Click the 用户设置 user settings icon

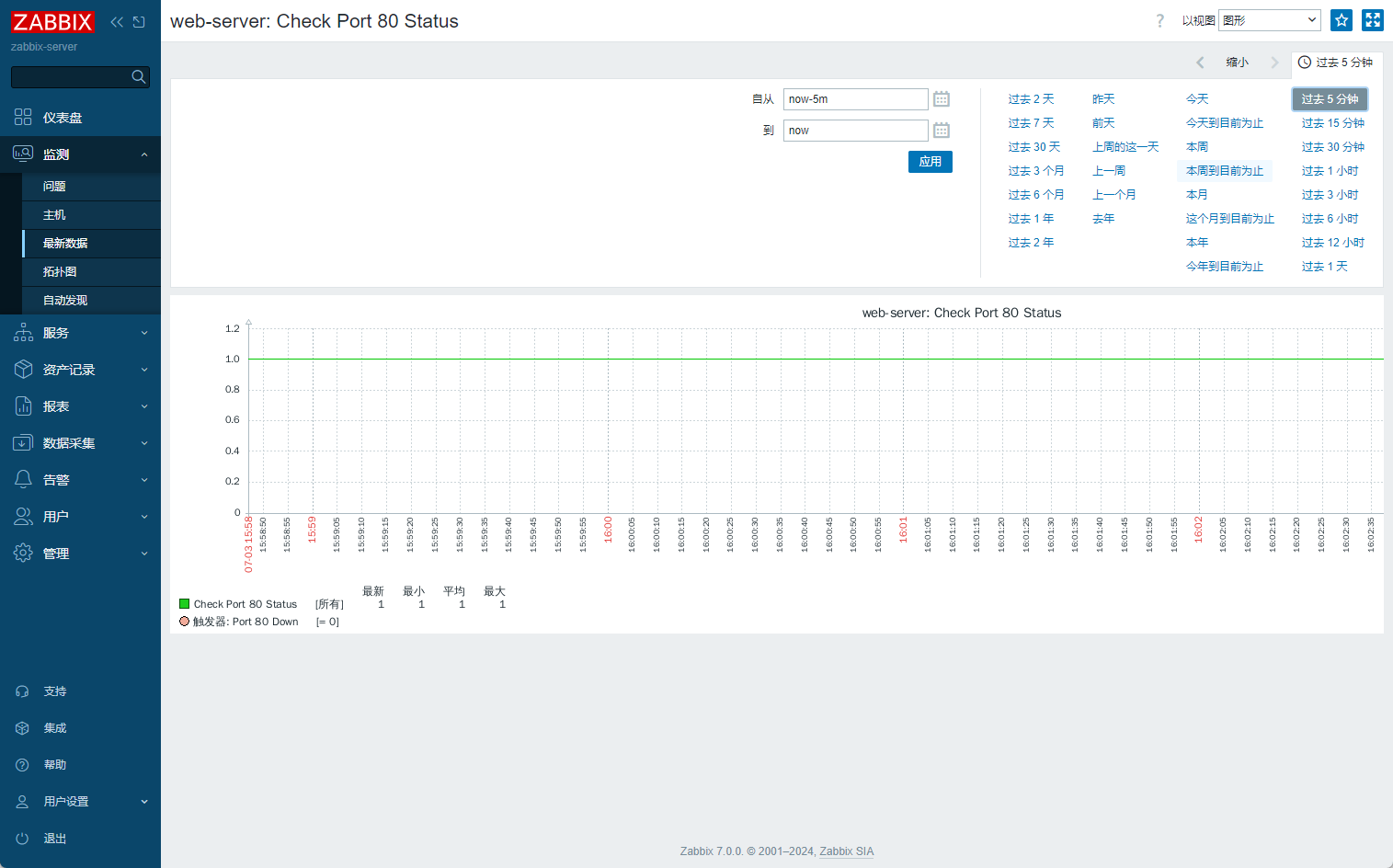click(x=23, y=802)
